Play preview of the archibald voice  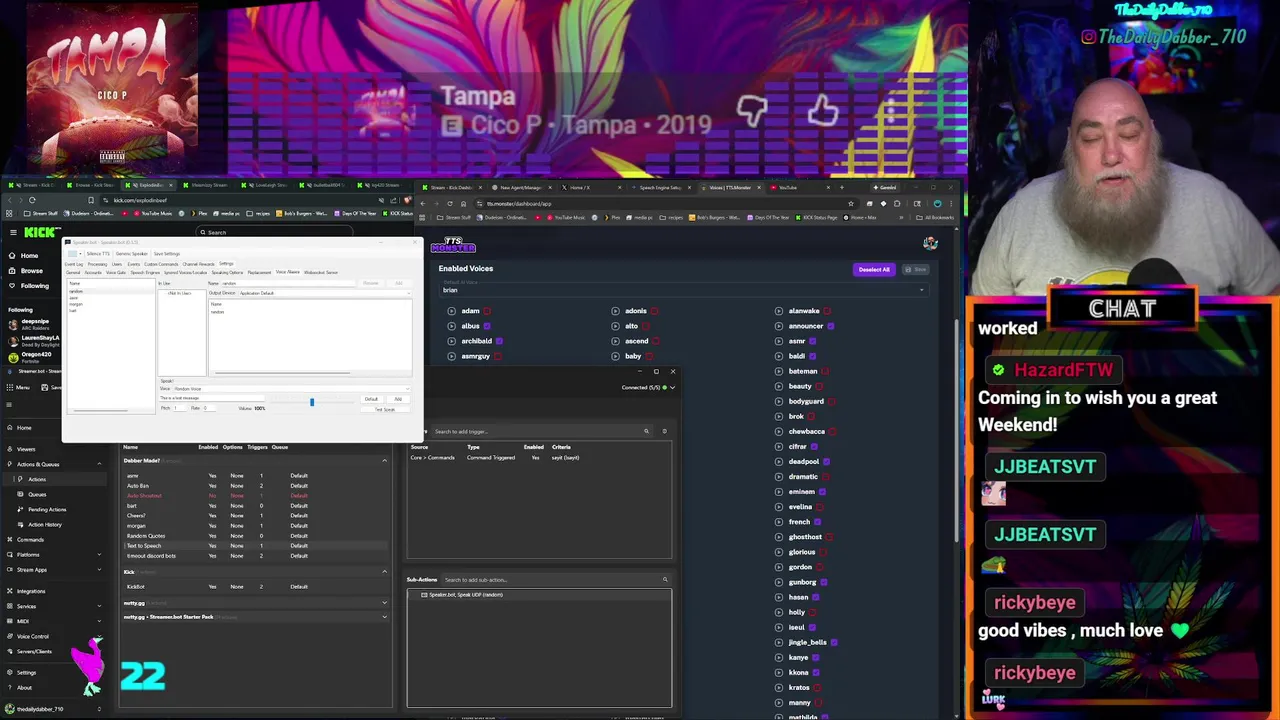(451, 341)
